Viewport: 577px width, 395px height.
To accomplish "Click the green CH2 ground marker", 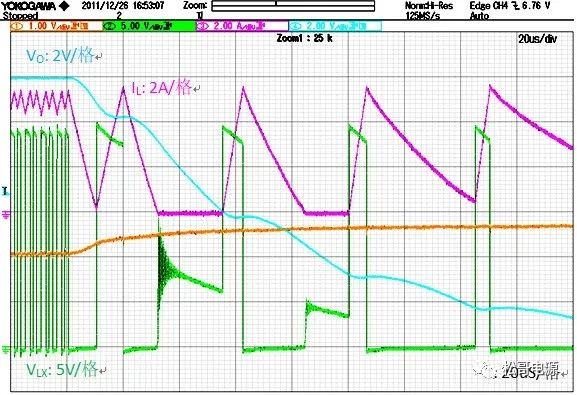I will pyautogui.click(x=6, y=348).
